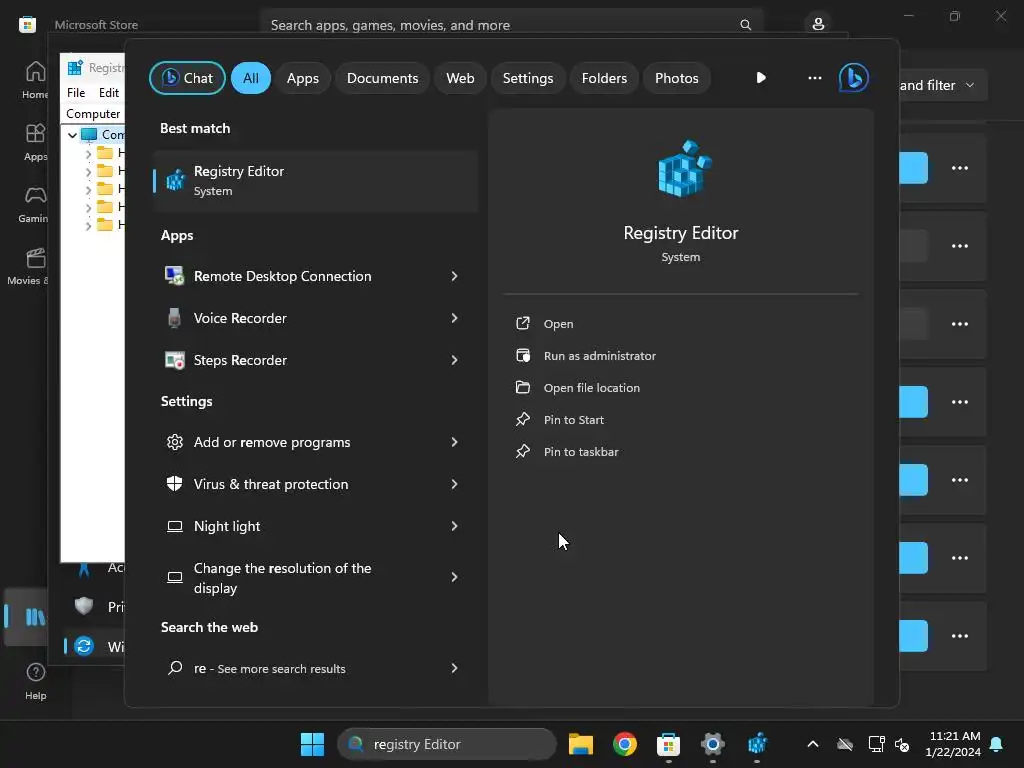This screenshot has width=1024, height=768.
Task: Click the Voice Recorder app icon
Action: click(174, 318)
